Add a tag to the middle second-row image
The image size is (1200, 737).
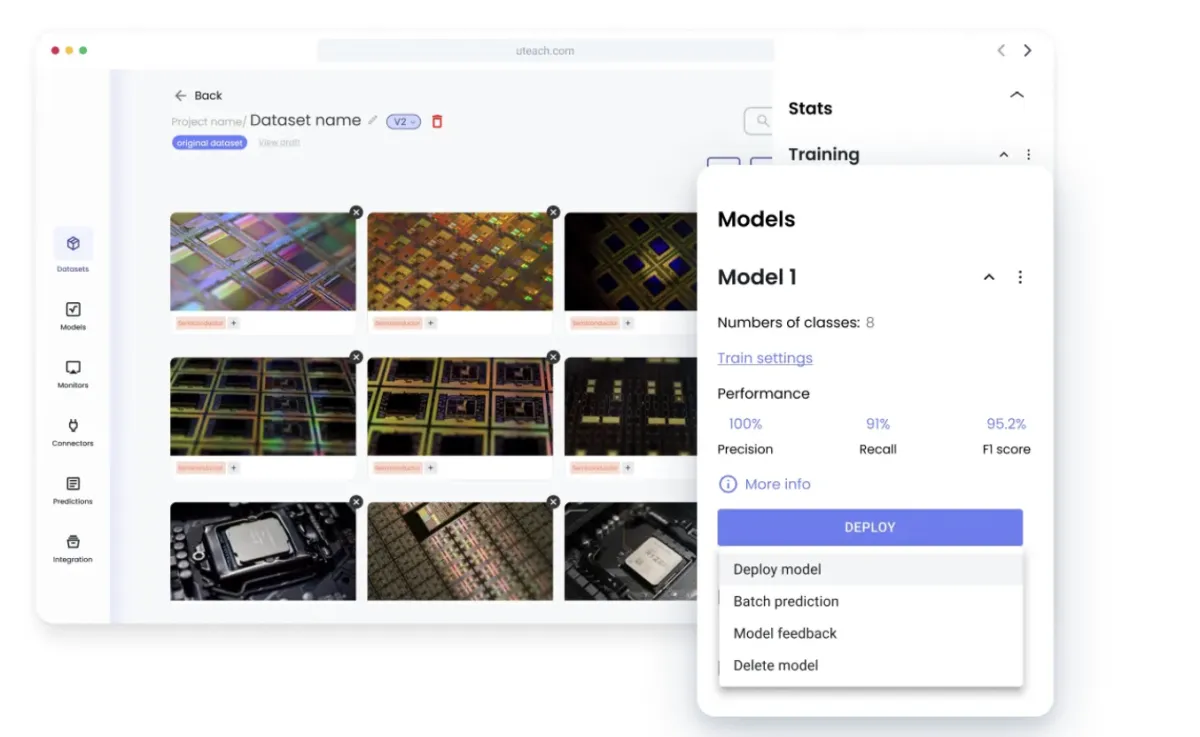click(x=431, y=467)
